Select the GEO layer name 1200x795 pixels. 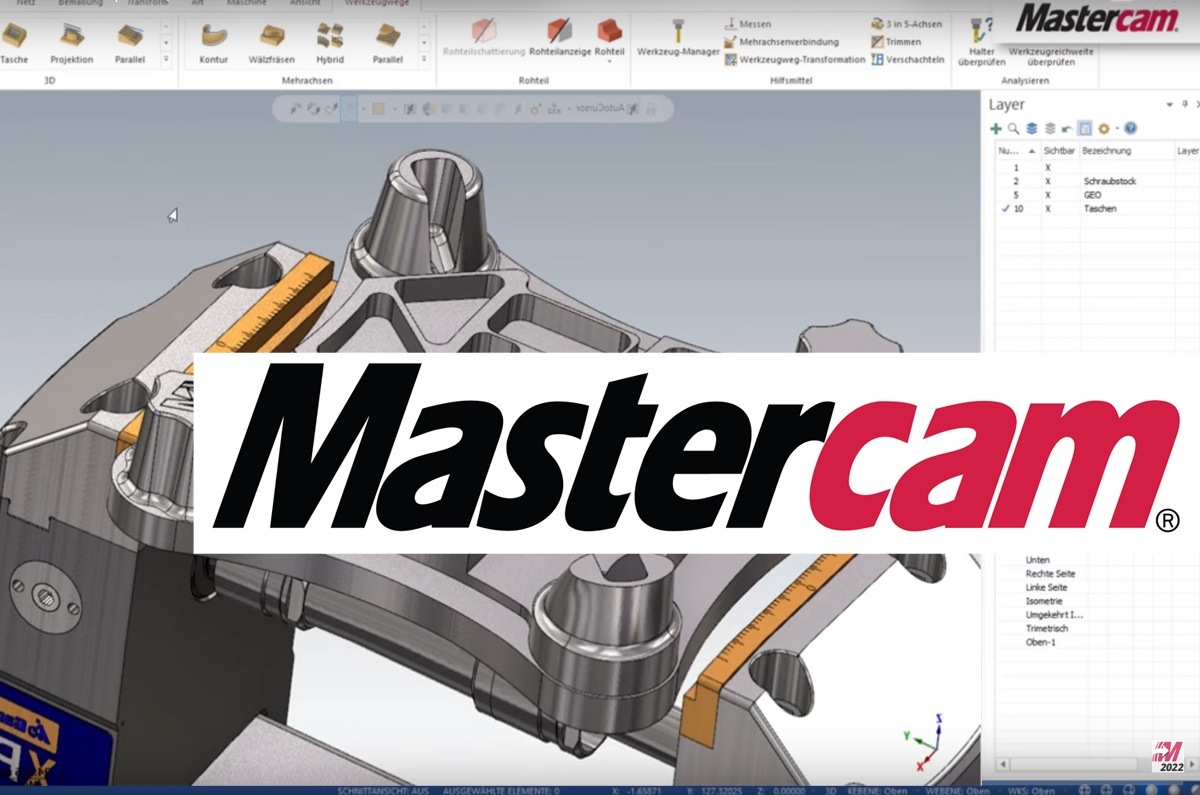[x=1092, y=196]
